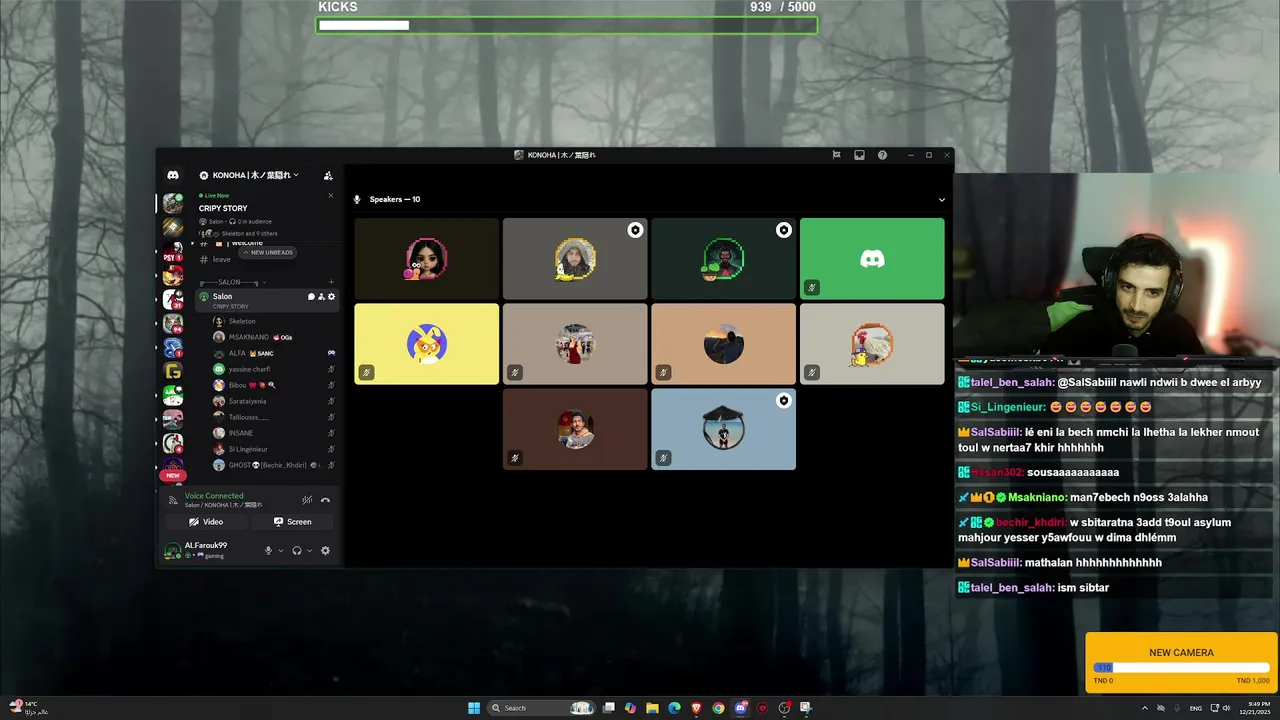The image size is (1280, 720).
Task: Open Brave browser from taskbar
Action: point(696,708)
